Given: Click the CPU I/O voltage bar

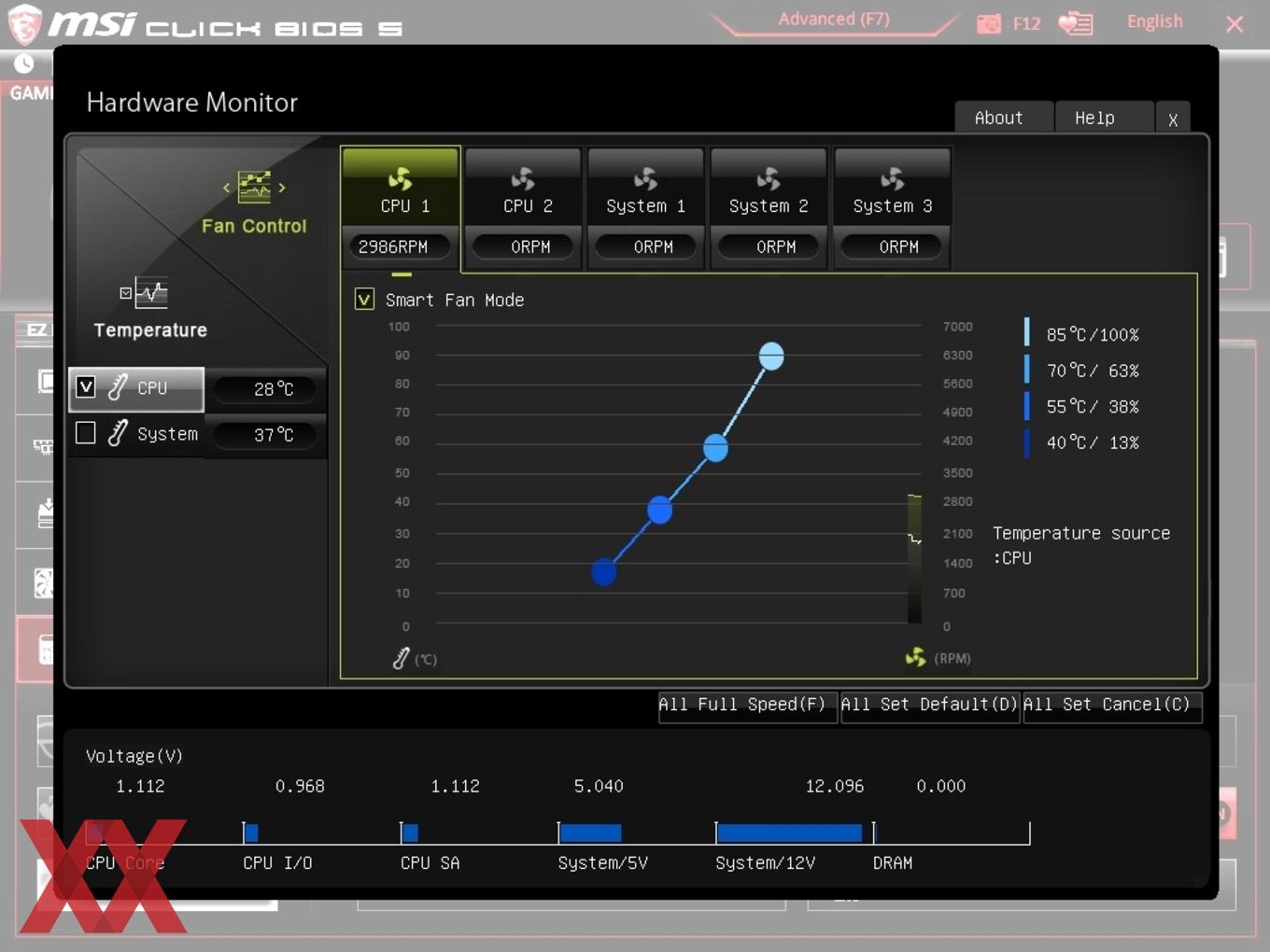Looking at the screenshot, I should 252,833.
